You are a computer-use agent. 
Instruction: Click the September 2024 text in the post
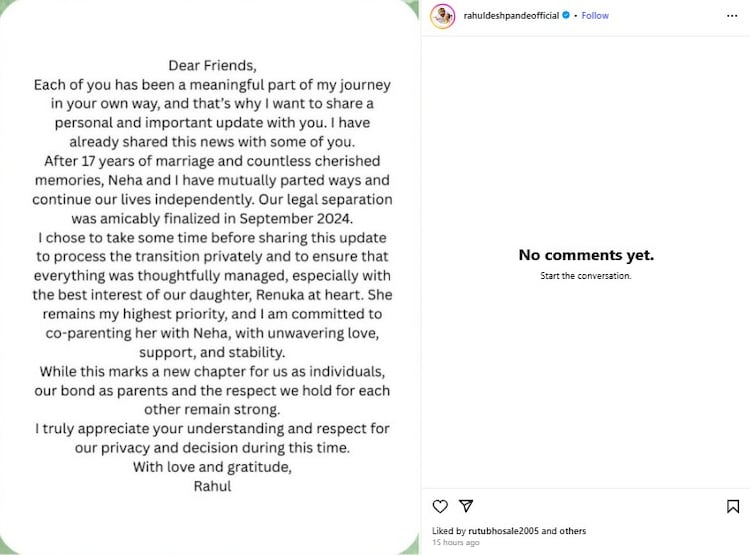click(296, 219)
